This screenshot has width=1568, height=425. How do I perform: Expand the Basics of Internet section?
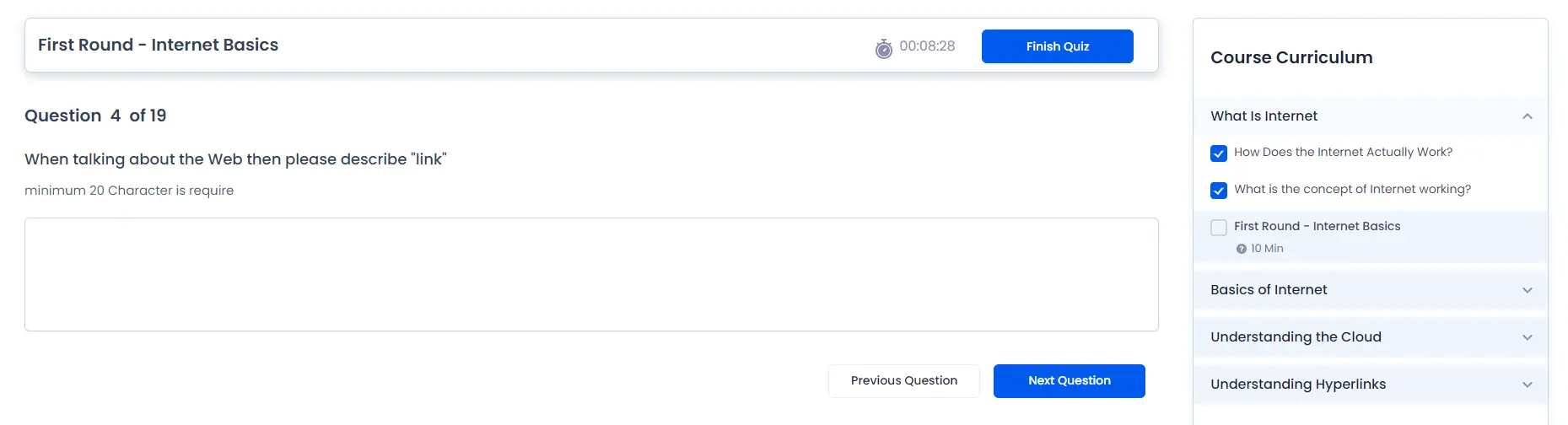(x=1371, y=290)
